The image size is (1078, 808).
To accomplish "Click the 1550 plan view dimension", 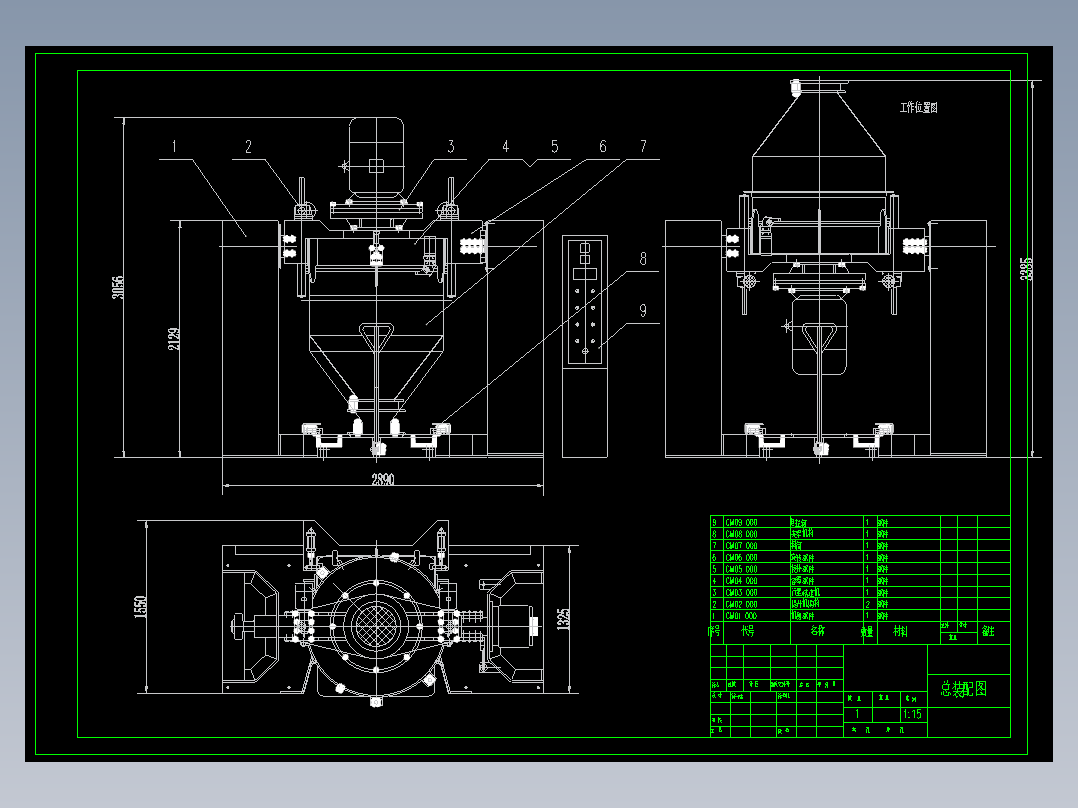I will [141, 607].
